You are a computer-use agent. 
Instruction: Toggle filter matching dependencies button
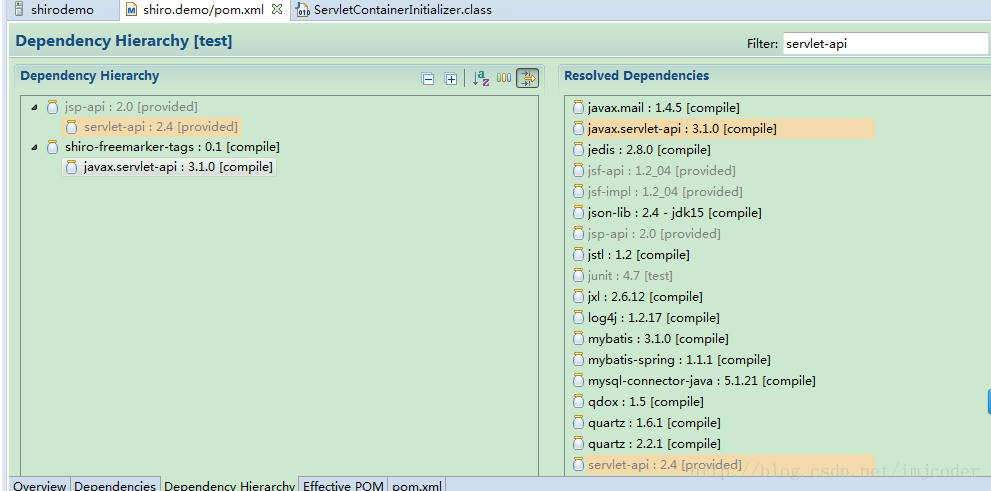pyautogui.click(x=528, y=78)
